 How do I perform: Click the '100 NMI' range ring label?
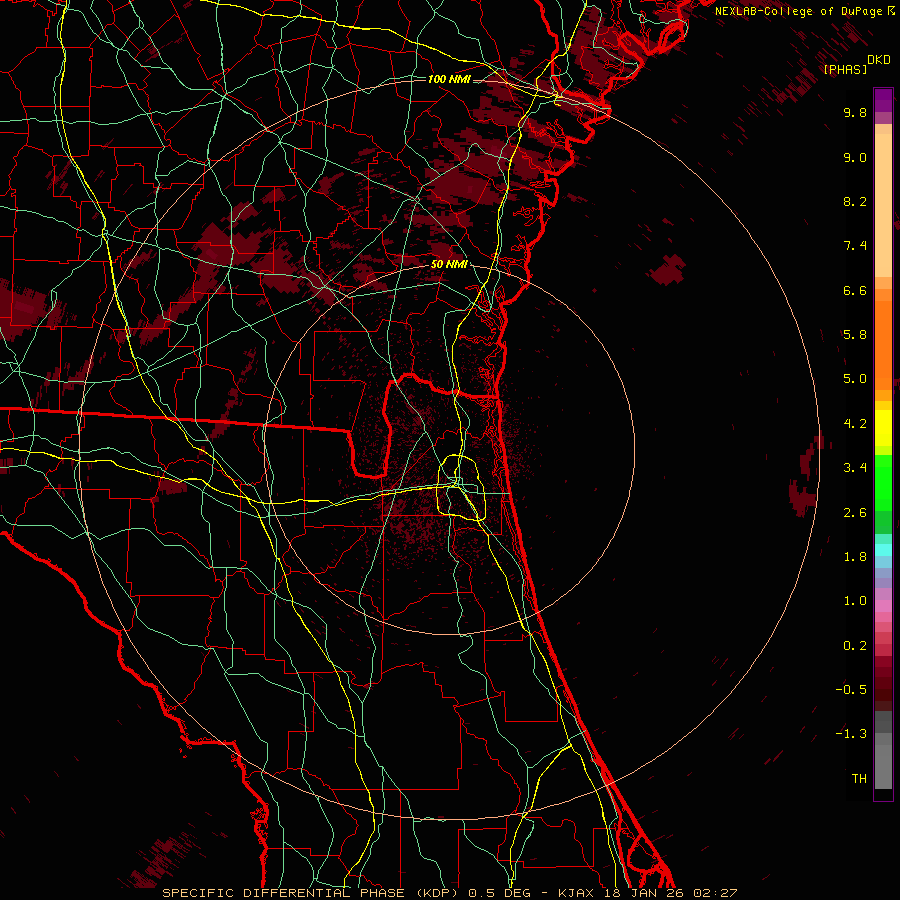(449, 79)
